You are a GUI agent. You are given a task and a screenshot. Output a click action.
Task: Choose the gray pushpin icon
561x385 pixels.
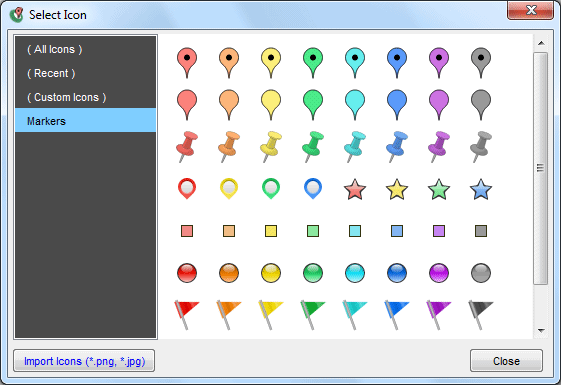(x=480, y=147)
